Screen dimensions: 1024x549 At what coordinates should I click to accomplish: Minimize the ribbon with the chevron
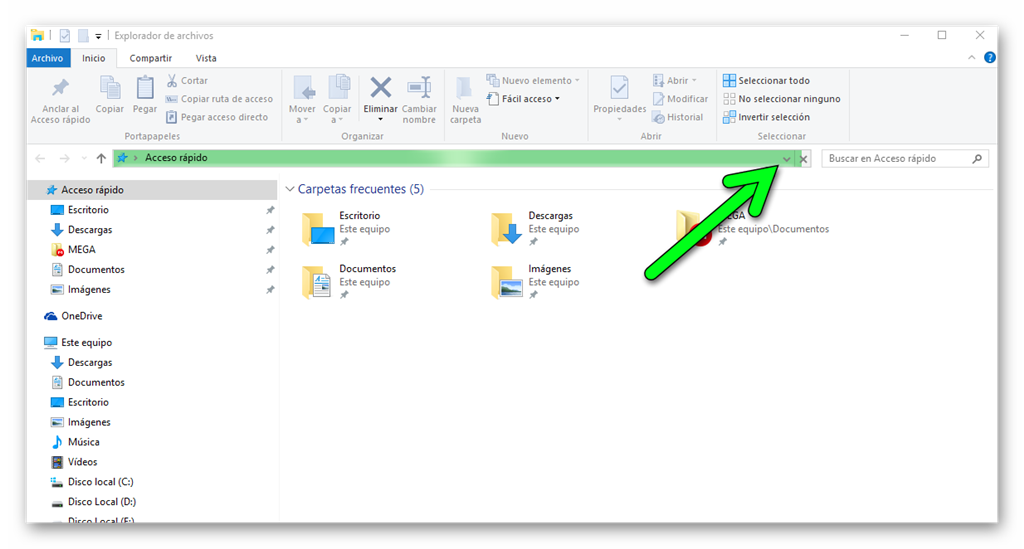tap(972, 57)
